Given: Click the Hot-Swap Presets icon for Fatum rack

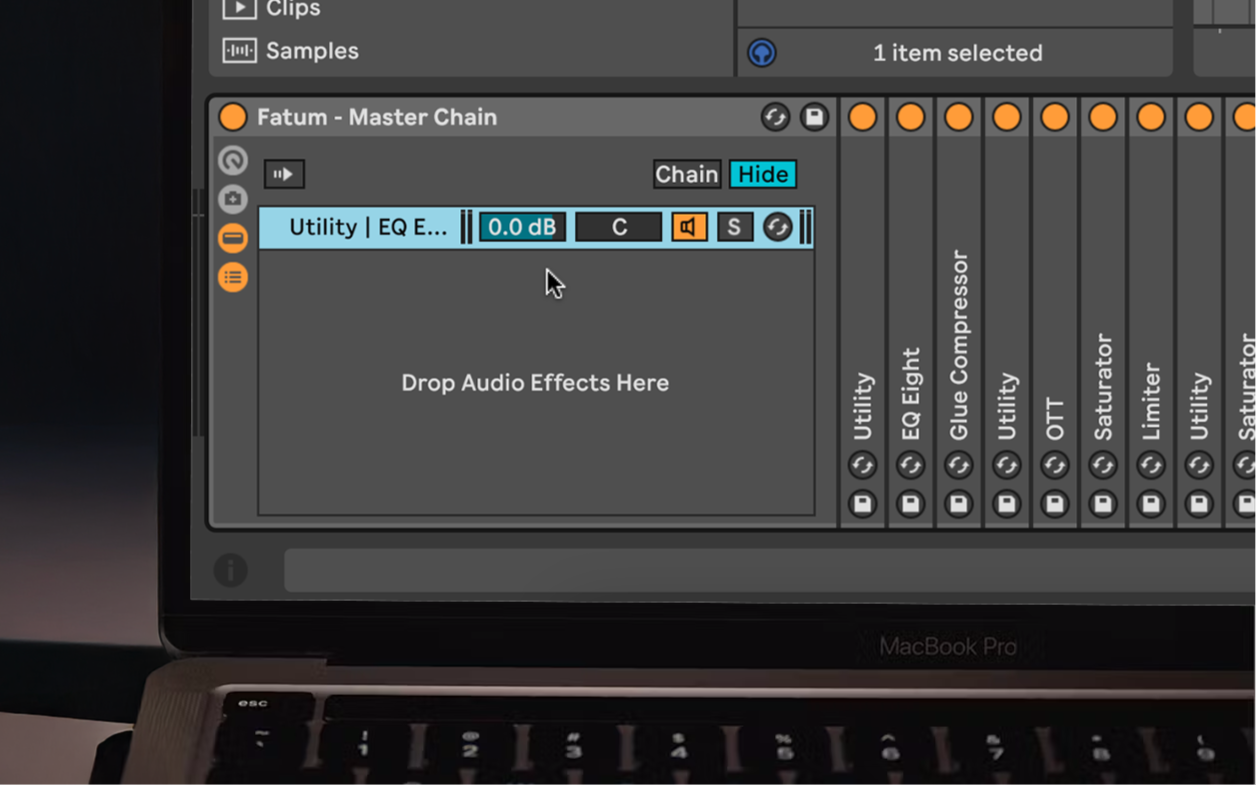Looking at the screenshot, I should click(x=775, y=117).
